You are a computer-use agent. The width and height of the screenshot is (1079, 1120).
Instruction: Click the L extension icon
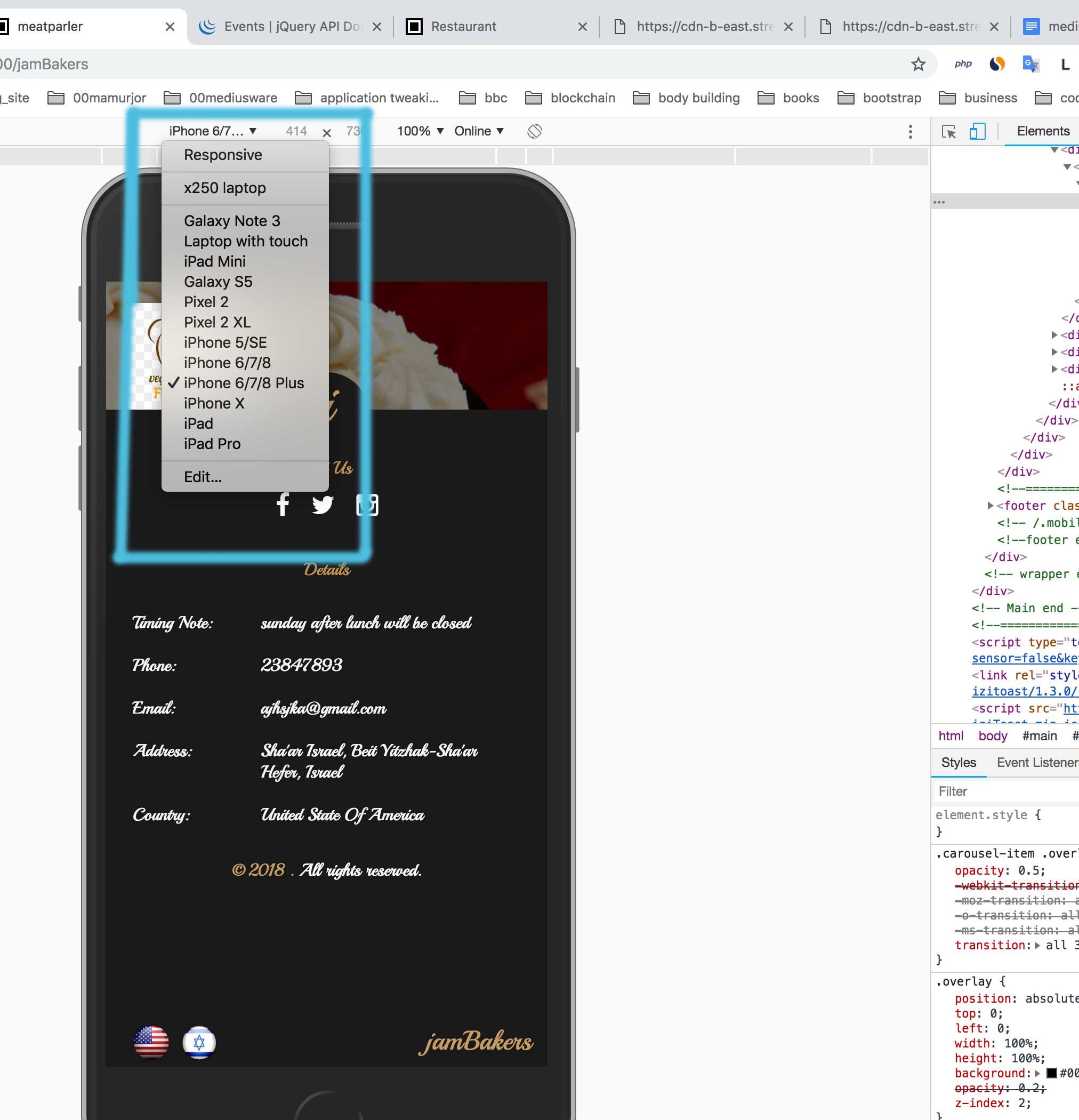[1065, 65]
